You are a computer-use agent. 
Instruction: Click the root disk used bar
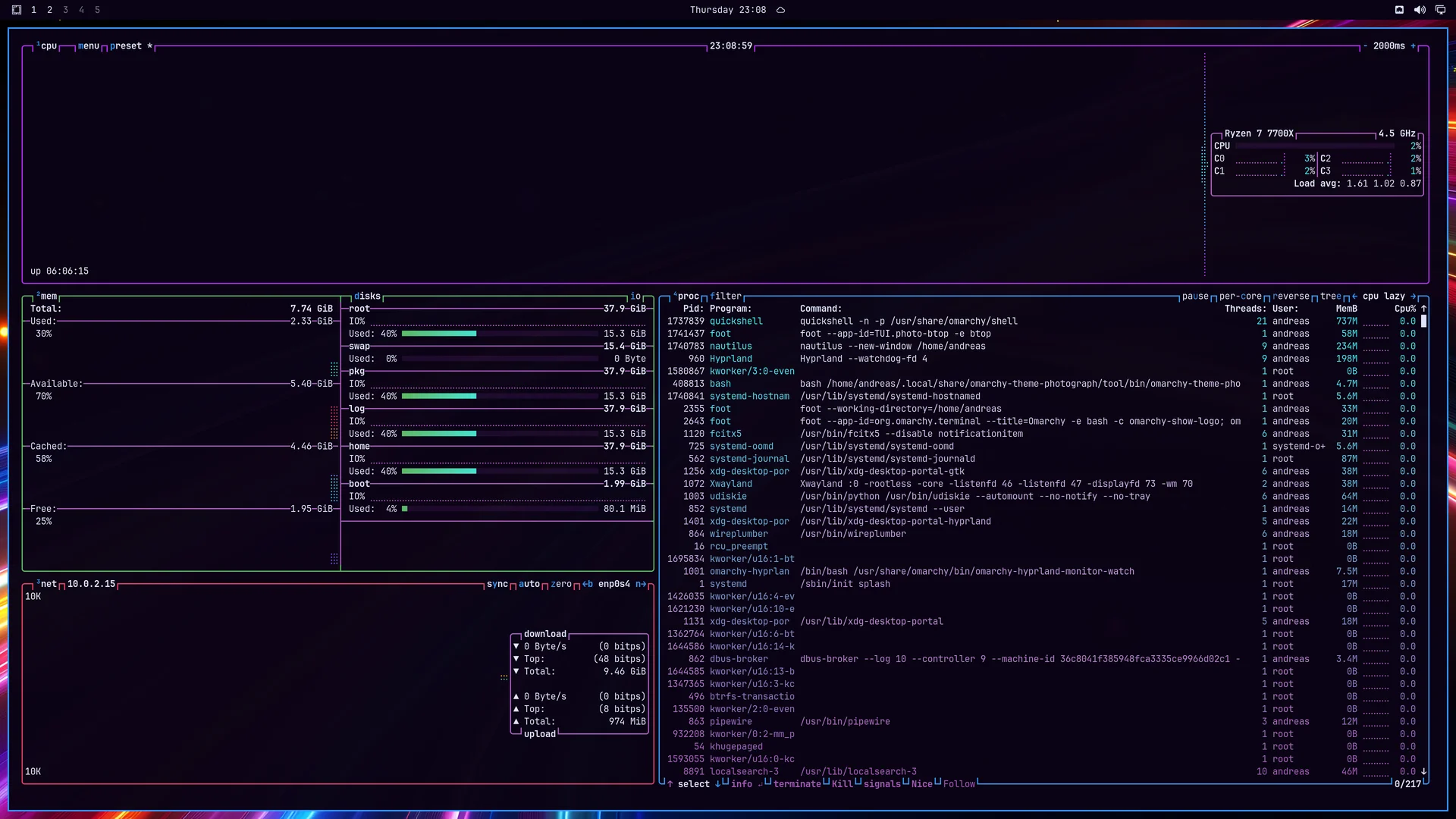[500, 334]
